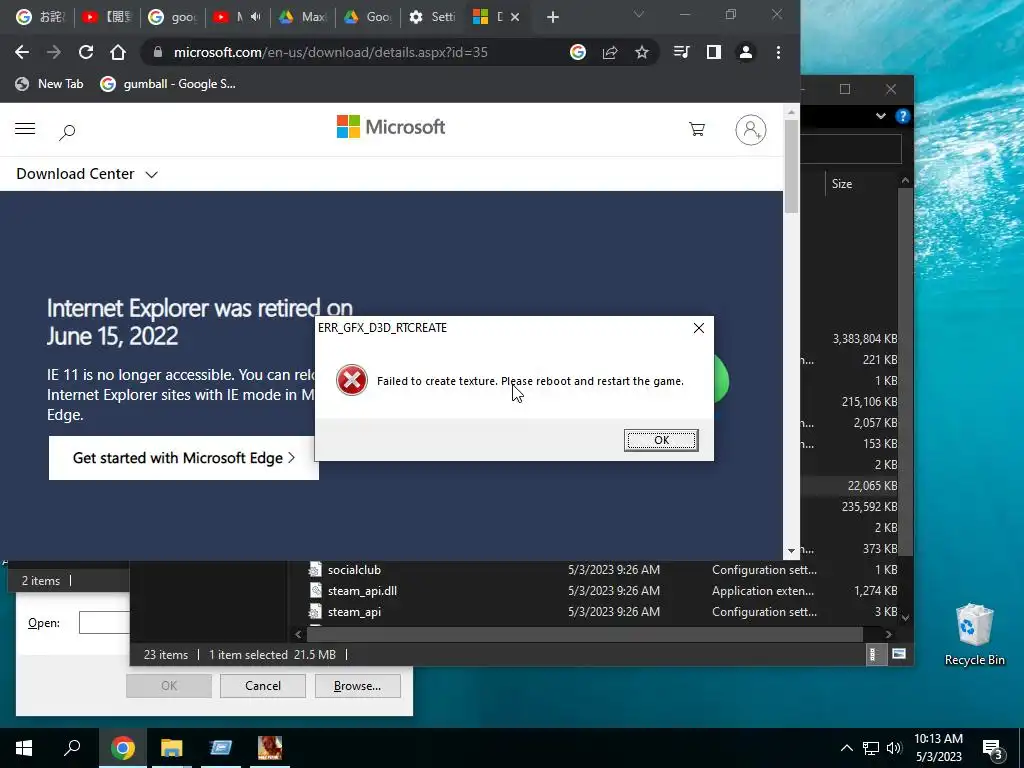Switch to the Max Google Drive tab
Screen dimensions: 1024x768
click(x=303, y=17)
